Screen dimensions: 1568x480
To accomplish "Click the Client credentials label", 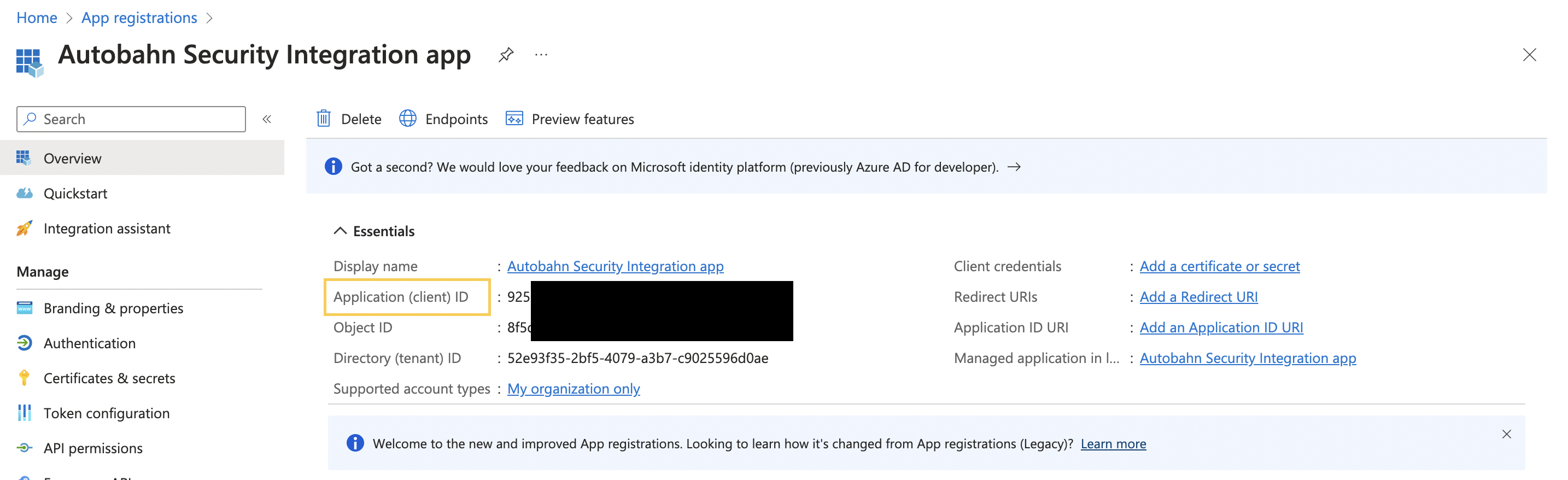I will [x=1008, y=266].
